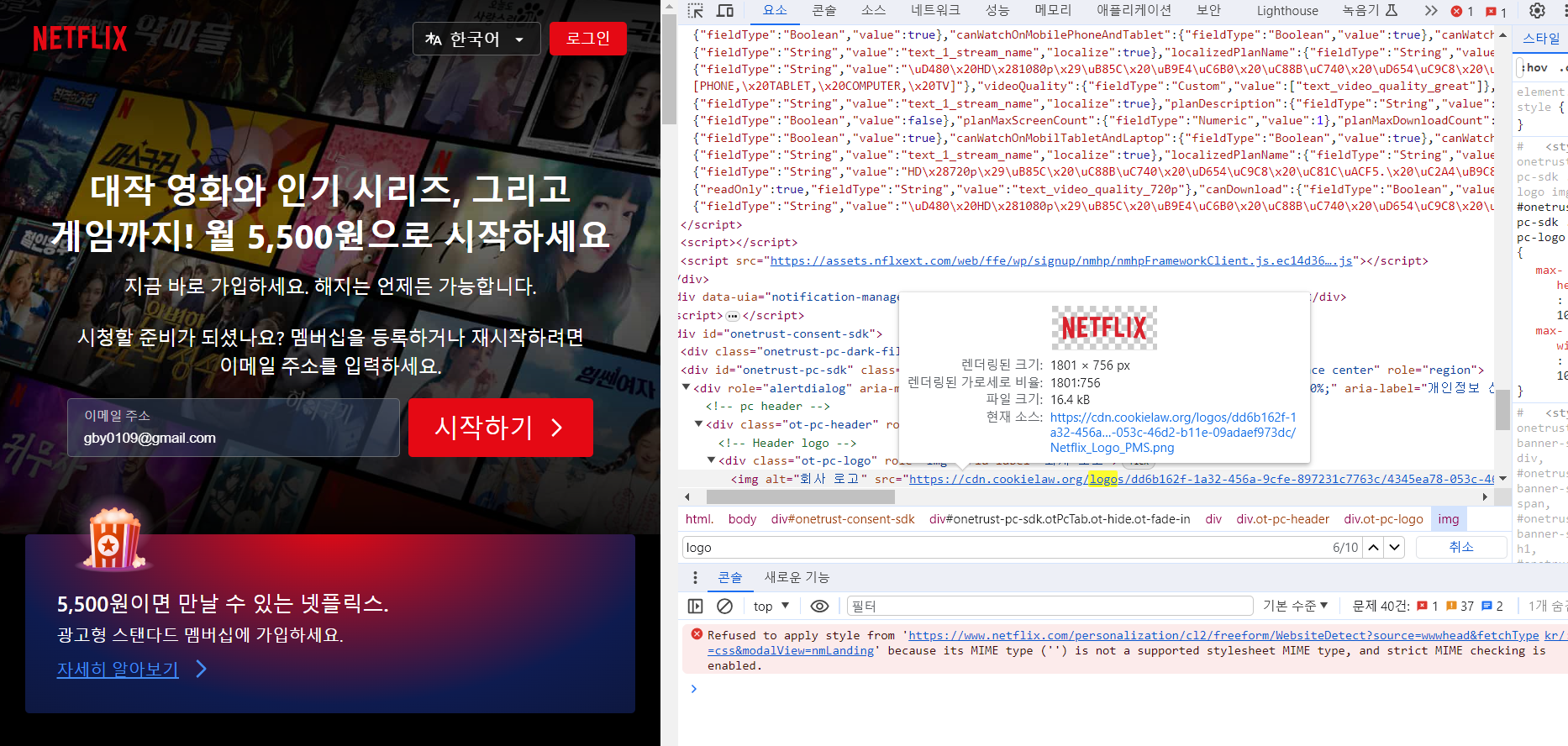Click the console error red X icon
The width and height of the screenshot is (1568, 746).
[697, 634]
